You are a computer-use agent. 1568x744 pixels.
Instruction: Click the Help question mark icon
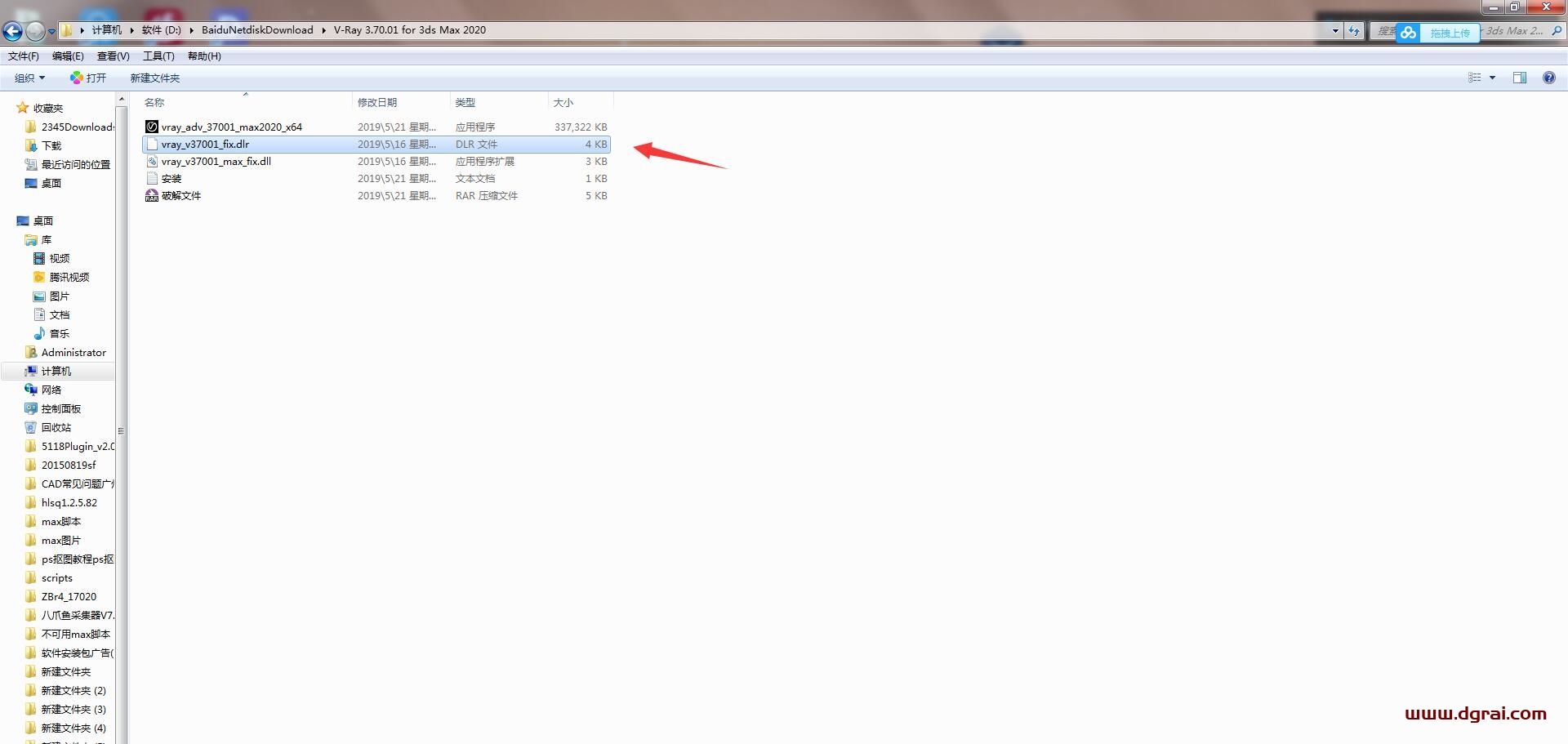click(1548, 78)
